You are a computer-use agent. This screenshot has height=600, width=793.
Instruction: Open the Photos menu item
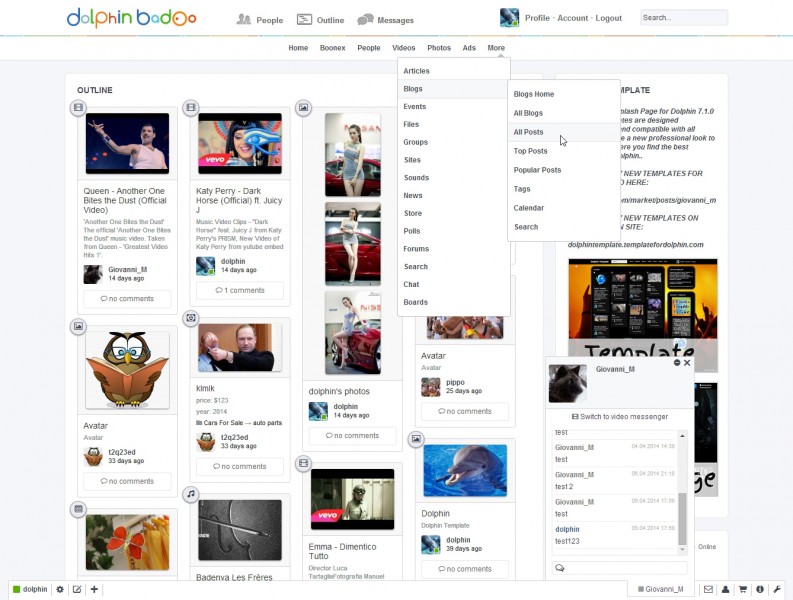click(439, 48)
